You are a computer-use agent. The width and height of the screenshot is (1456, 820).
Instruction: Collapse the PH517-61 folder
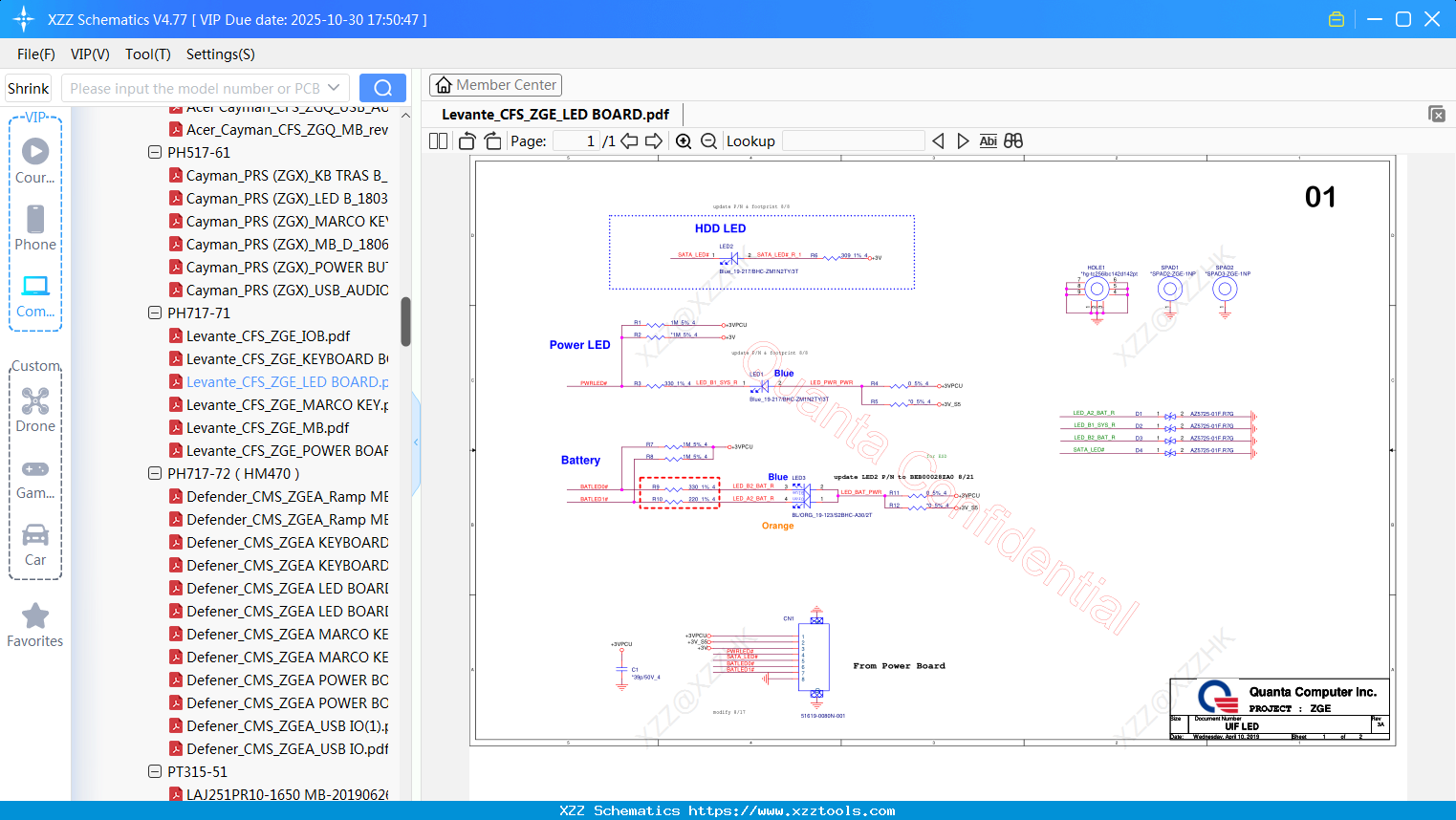click(155, 152)
